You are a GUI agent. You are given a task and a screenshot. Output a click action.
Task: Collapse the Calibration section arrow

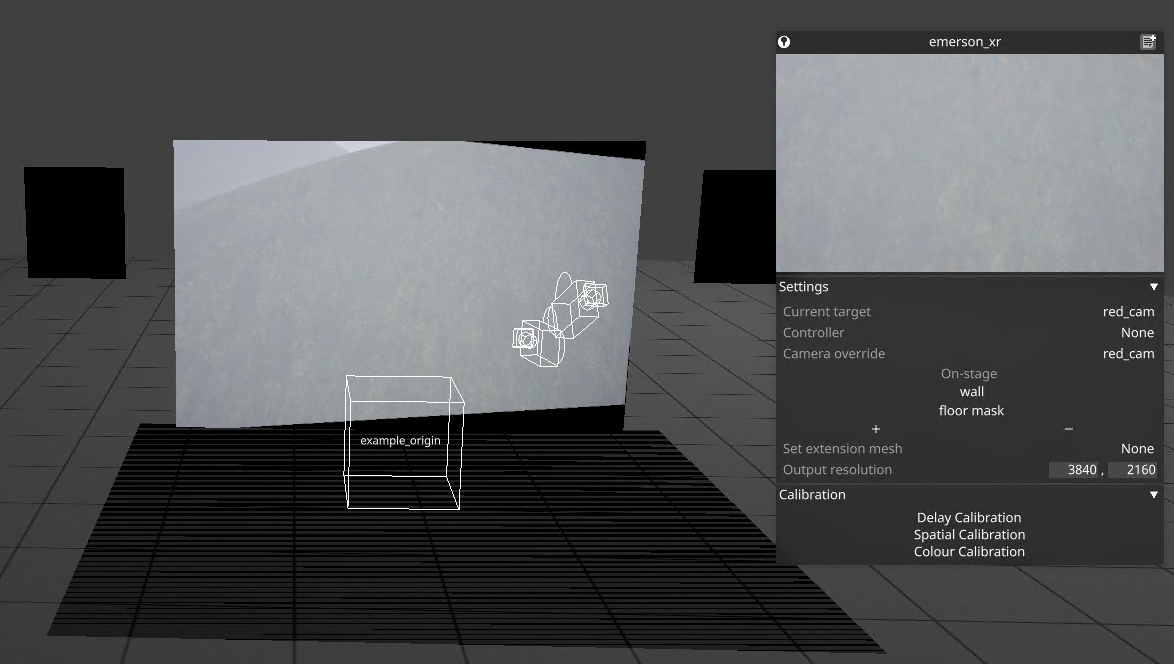[x=1154, y=495]
